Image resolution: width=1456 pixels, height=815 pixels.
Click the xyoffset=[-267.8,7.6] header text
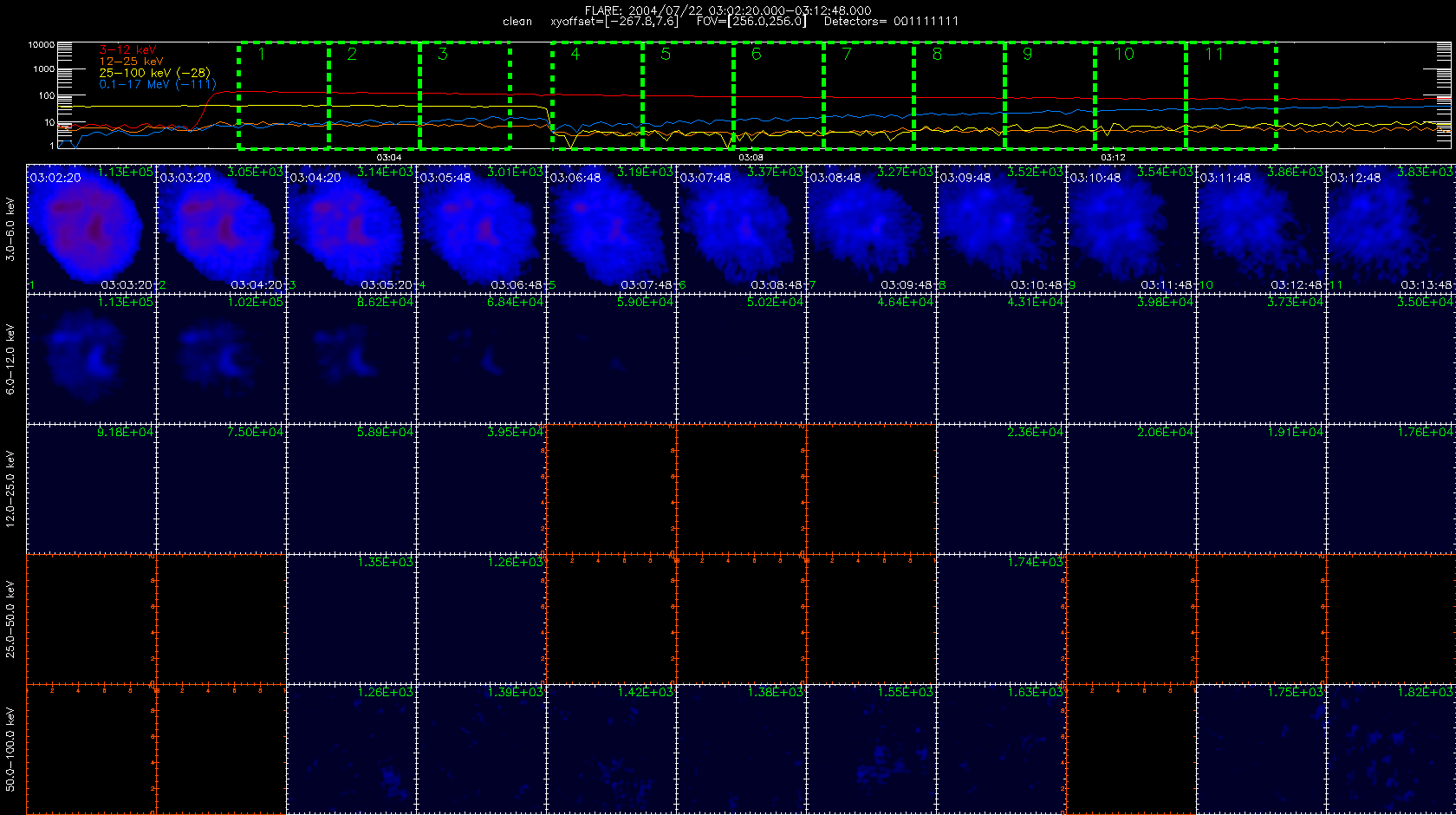pos(614,22)
